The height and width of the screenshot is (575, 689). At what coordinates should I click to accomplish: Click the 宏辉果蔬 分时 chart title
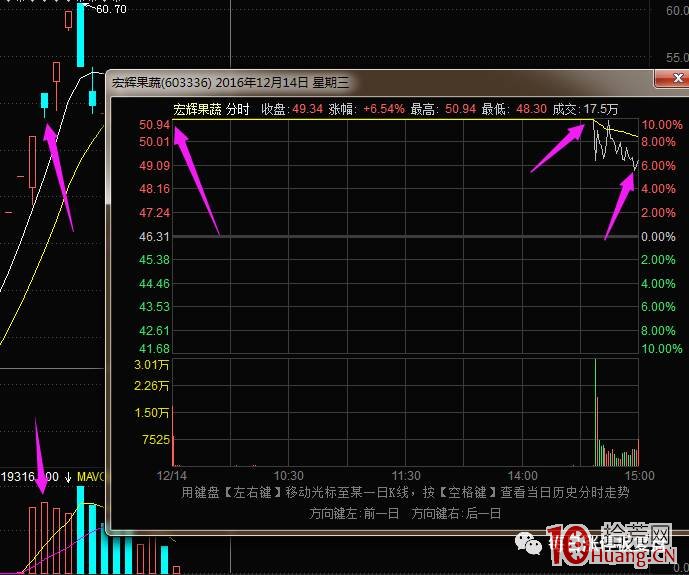tap(211, 109)
